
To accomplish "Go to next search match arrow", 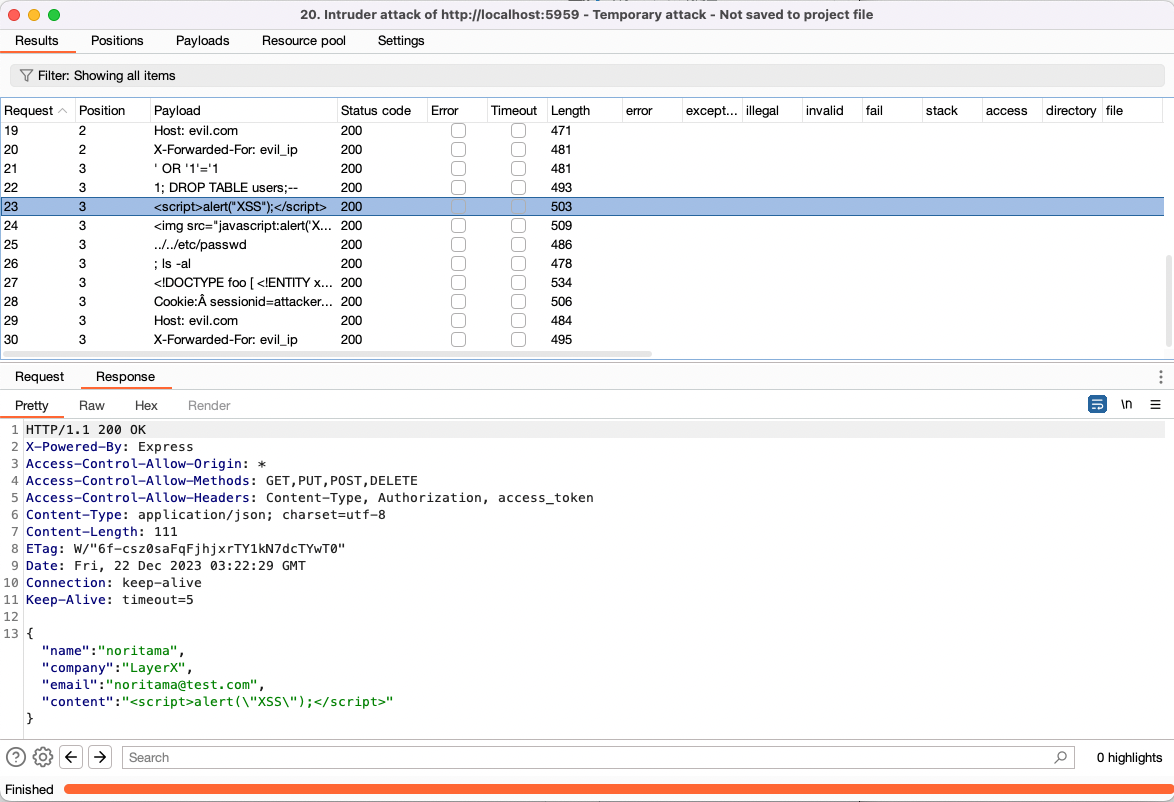I will click(100, 757).
